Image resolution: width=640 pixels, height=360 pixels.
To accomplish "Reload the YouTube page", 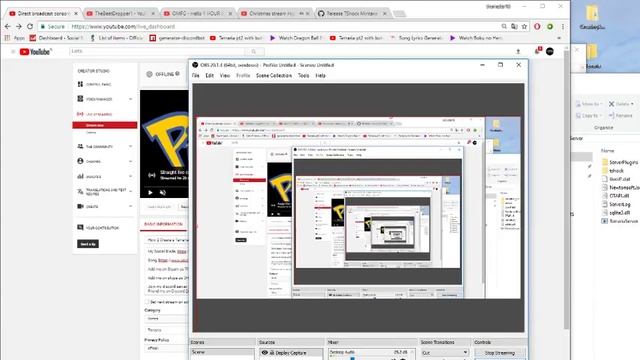I will [30, 26].
